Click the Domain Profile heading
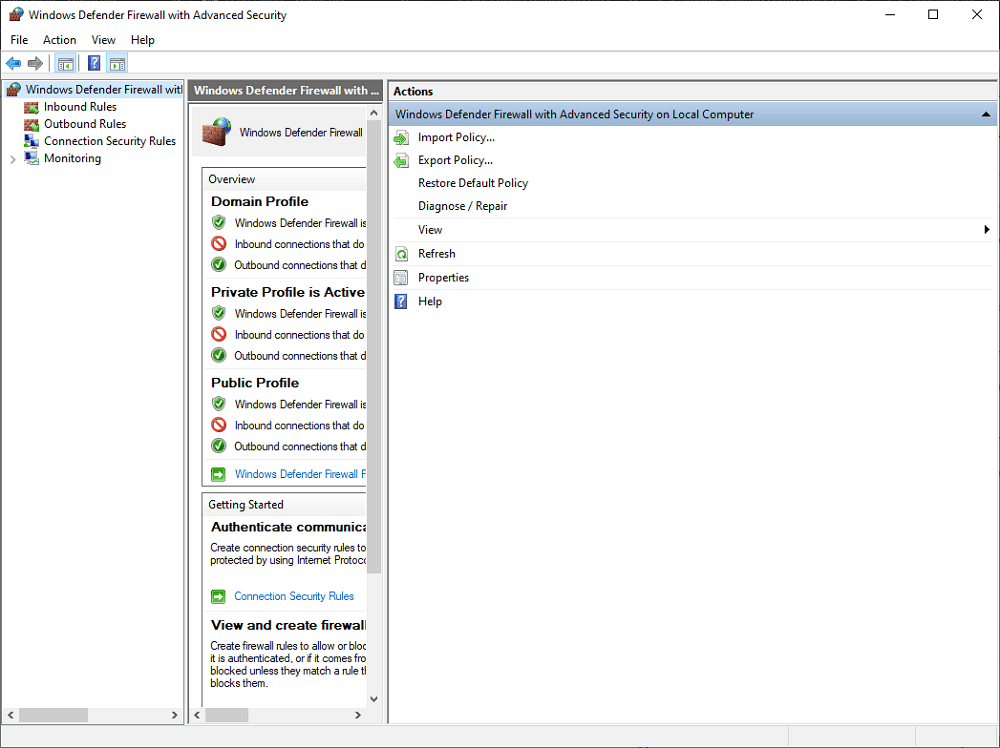This screenshot has width=1000, height=748. (260, 202)
